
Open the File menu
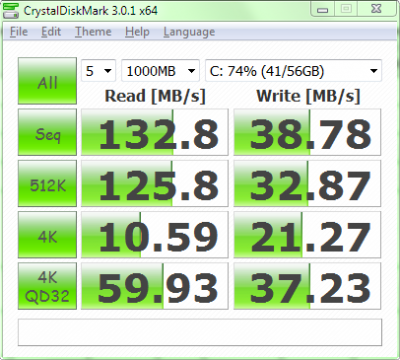(x=19, y=32)
